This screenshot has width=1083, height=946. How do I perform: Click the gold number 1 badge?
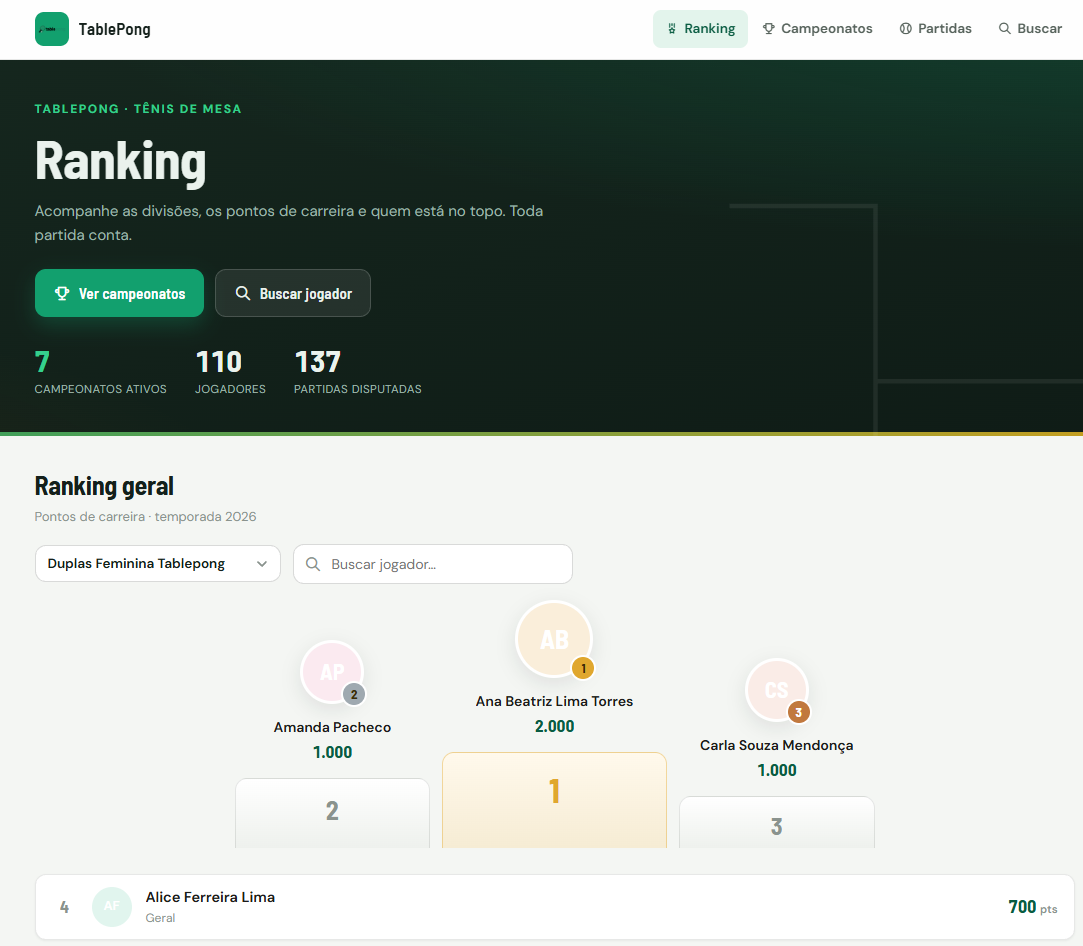pos(584,668)
